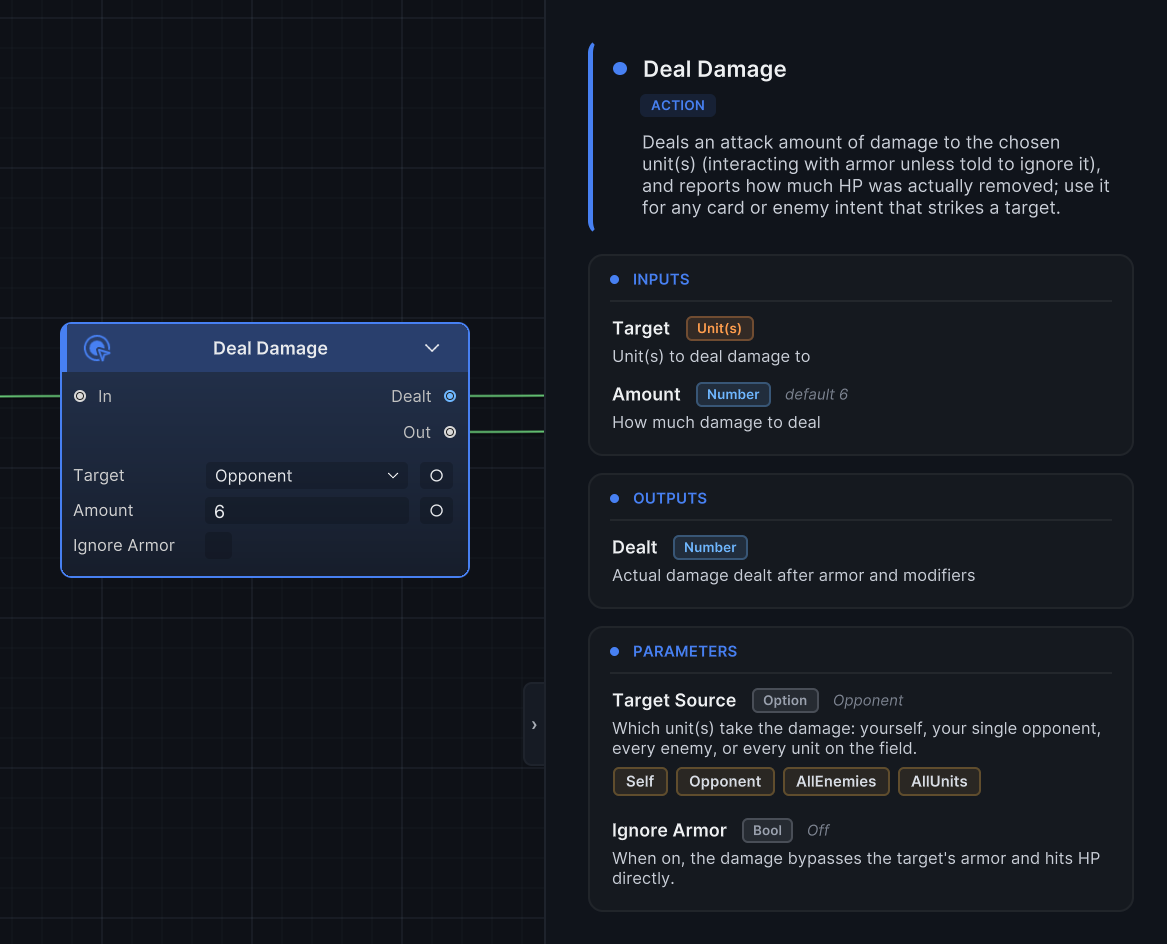Image resolution: width=1167 pixels, height=944 pixels.
Task: Click the PARAMETERS section heading
Action: tap(685, 651)
